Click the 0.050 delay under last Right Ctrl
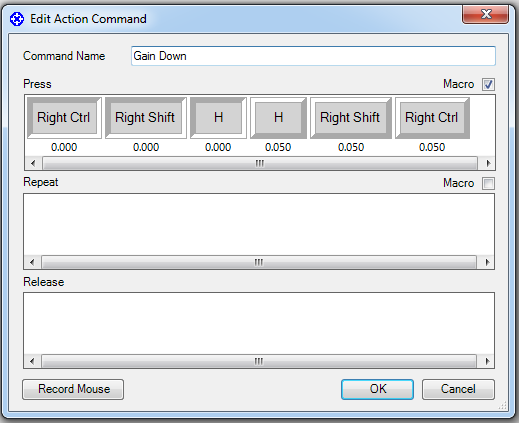 click(x=432, y=147)
